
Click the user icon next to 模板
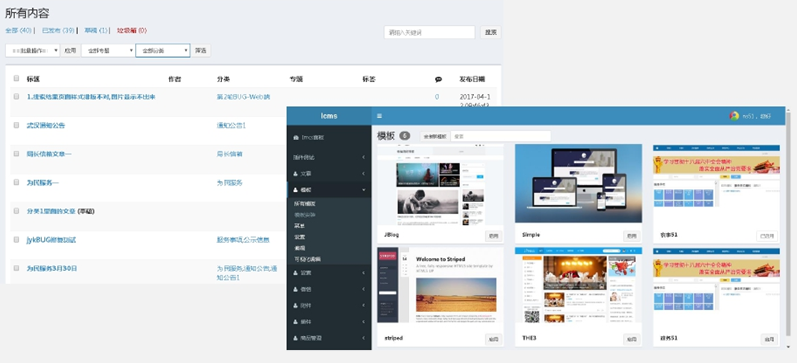[x=296, y=190]
